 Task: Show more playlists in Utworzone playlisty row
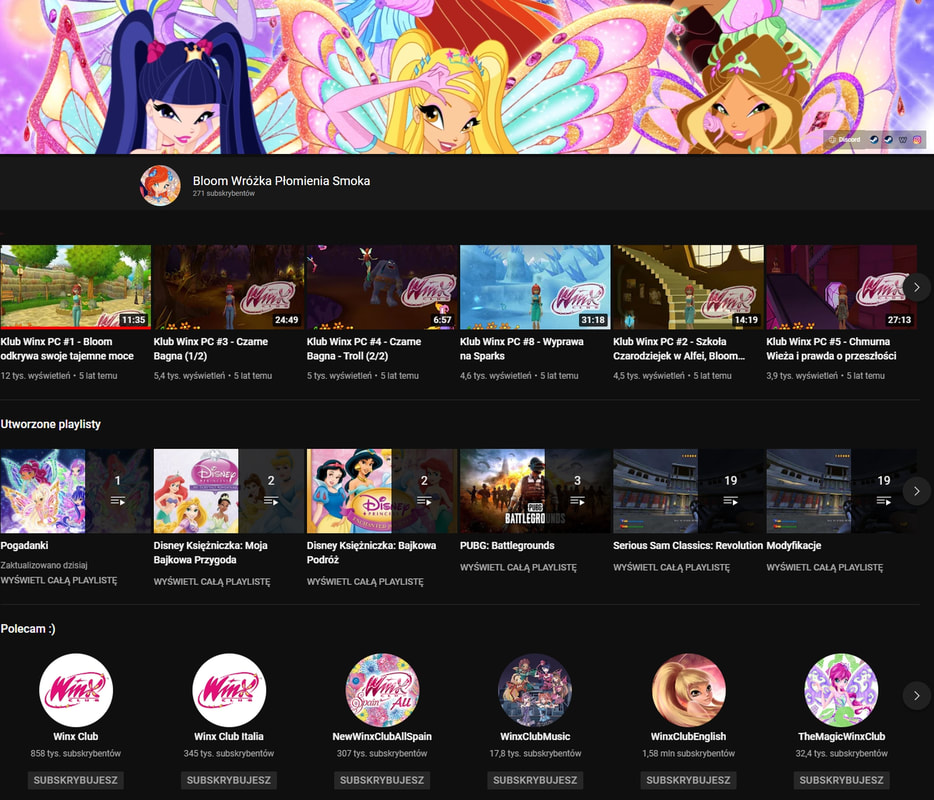click(x=917, y=491)
